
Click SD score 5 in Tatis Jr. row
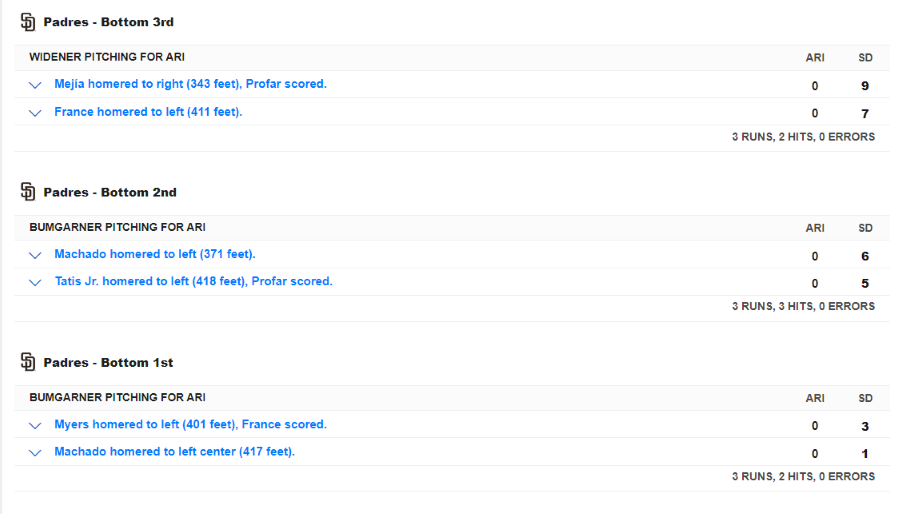(x=865, y=283)
